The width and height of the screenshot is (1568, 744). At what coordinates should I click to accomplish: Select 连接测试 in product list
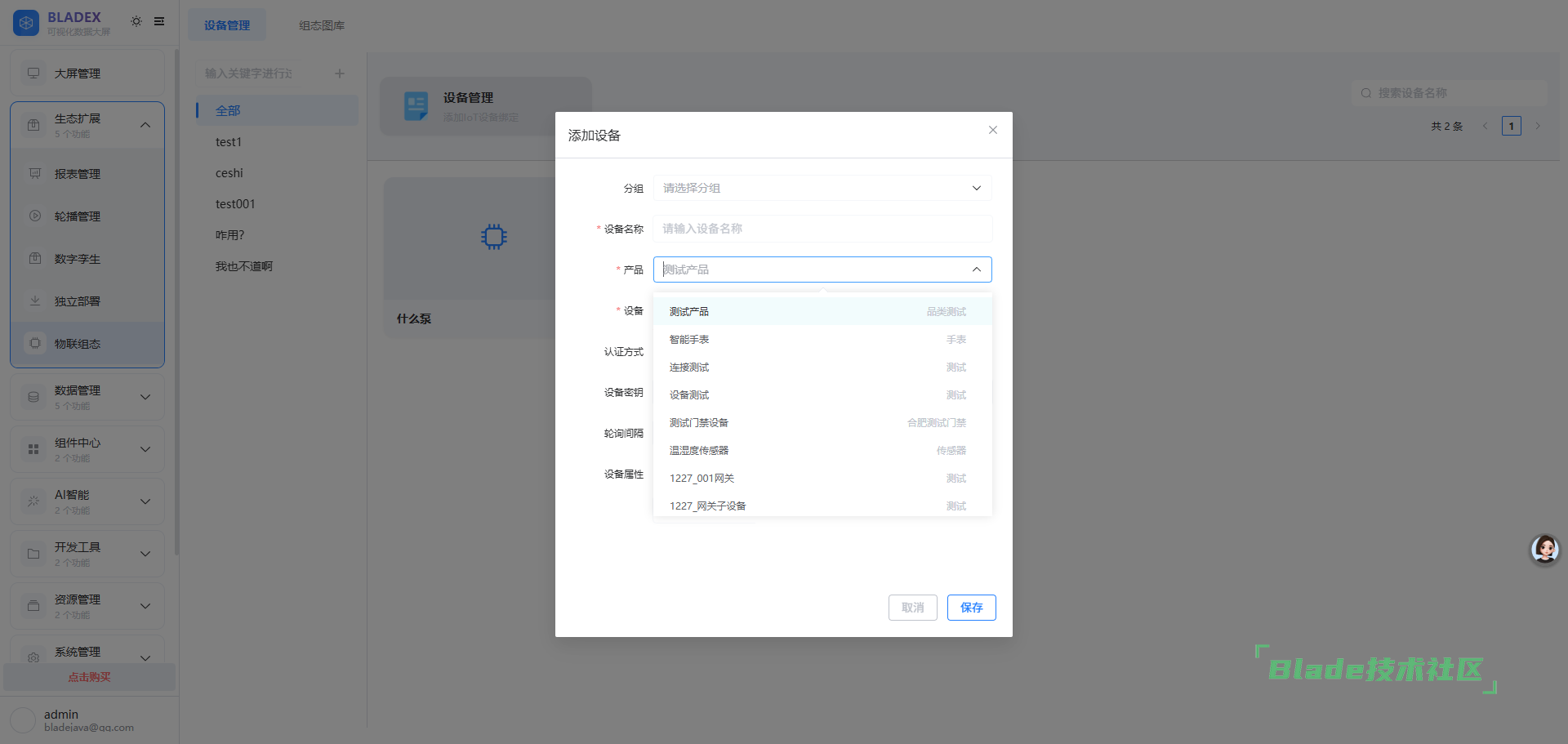pyautogui.click(x=822, y=367)
